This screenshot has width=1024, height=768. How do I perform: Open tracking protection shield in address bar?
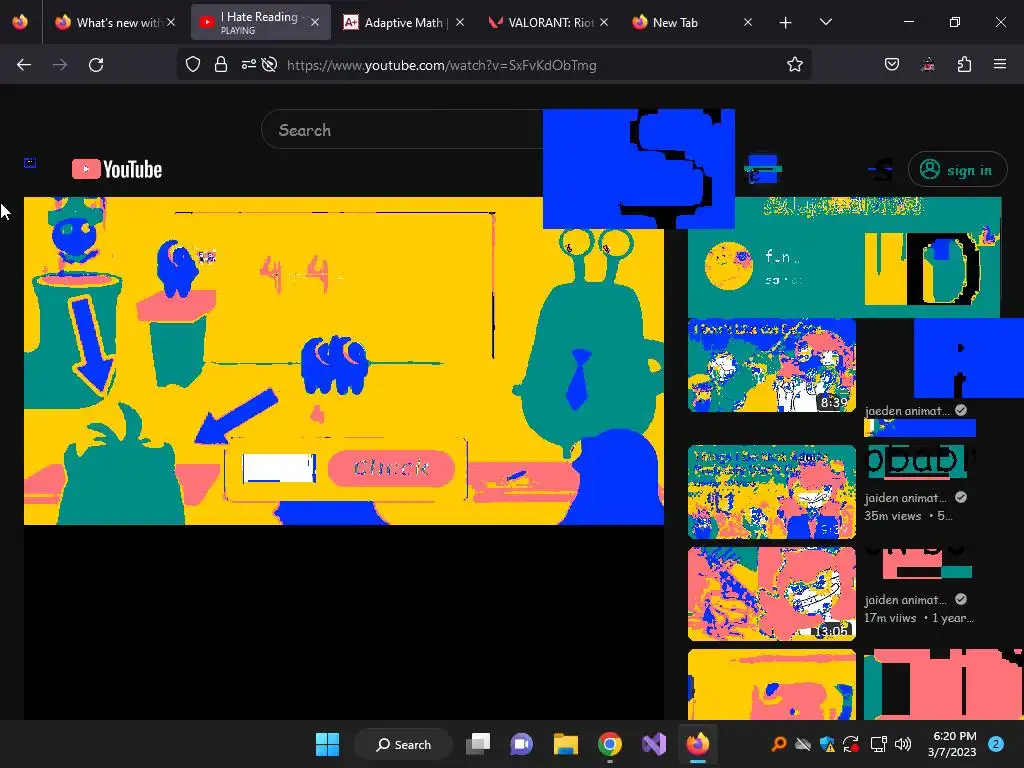[x=193, y=65]
